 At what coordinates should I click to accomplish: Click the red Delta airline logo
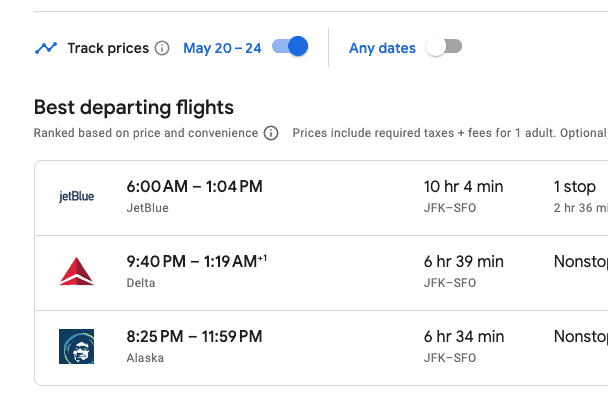click(x=77, y=271)
